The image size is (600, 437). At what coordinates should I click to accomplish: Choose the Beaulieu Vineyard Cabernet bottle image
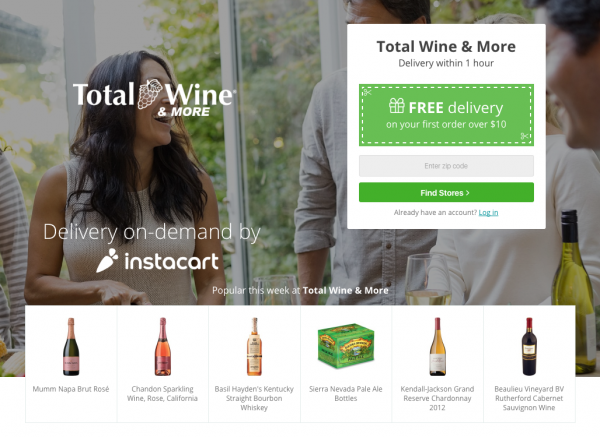(529, 346)
